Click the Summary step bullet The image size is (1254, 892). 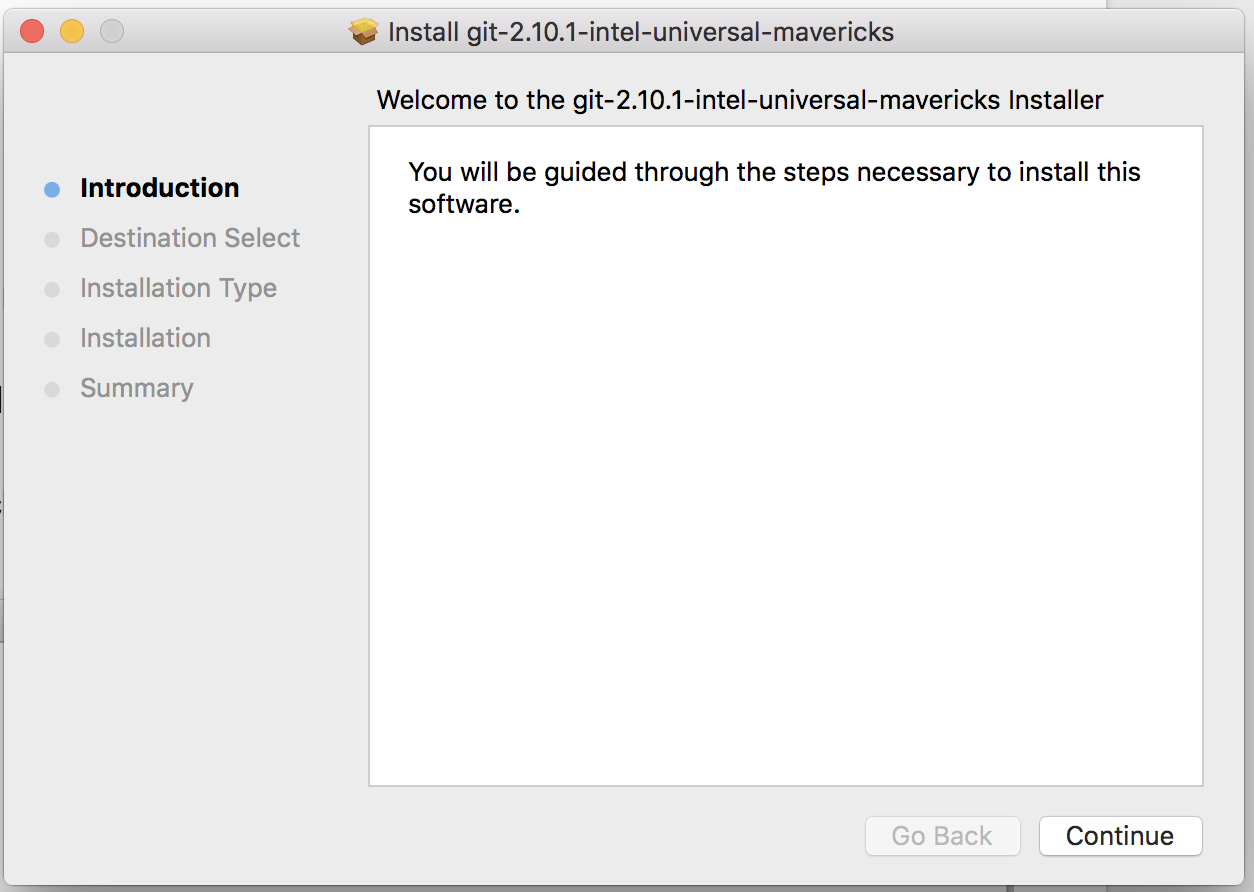52,389
